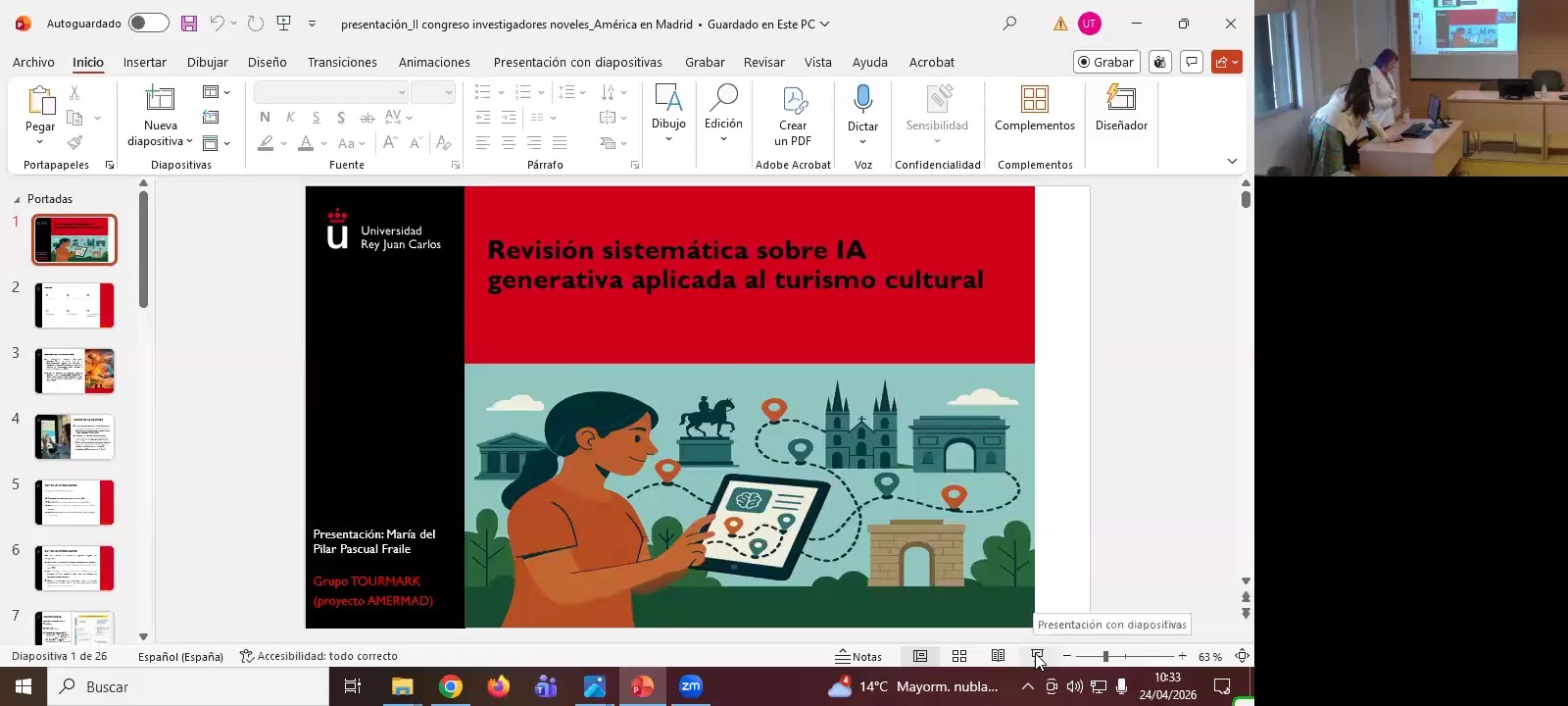Screen dimensions: 1568x706
Task: Collapse the ribbon with the chevron
Action: pos(1232,161)
